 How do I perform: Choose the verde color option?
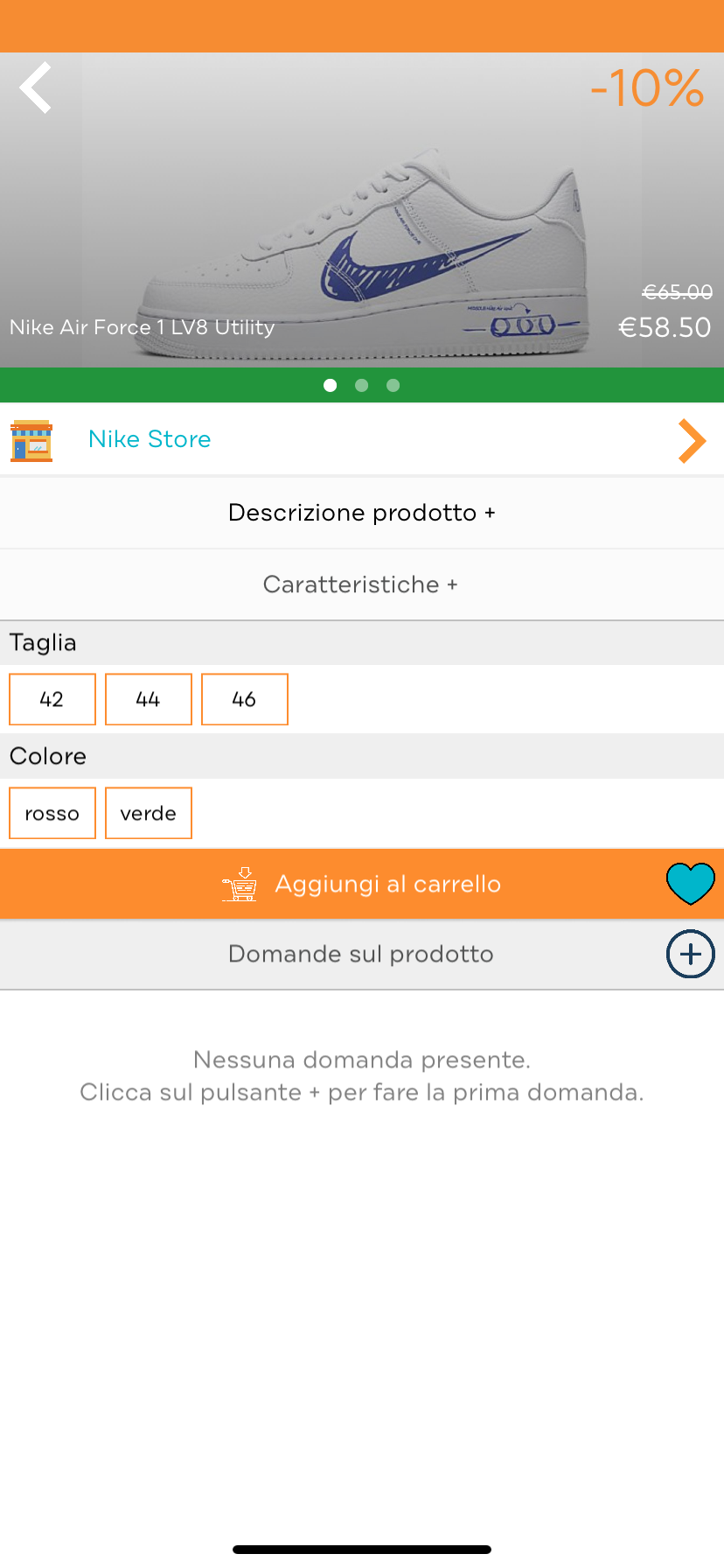click(x=149, y=813)
